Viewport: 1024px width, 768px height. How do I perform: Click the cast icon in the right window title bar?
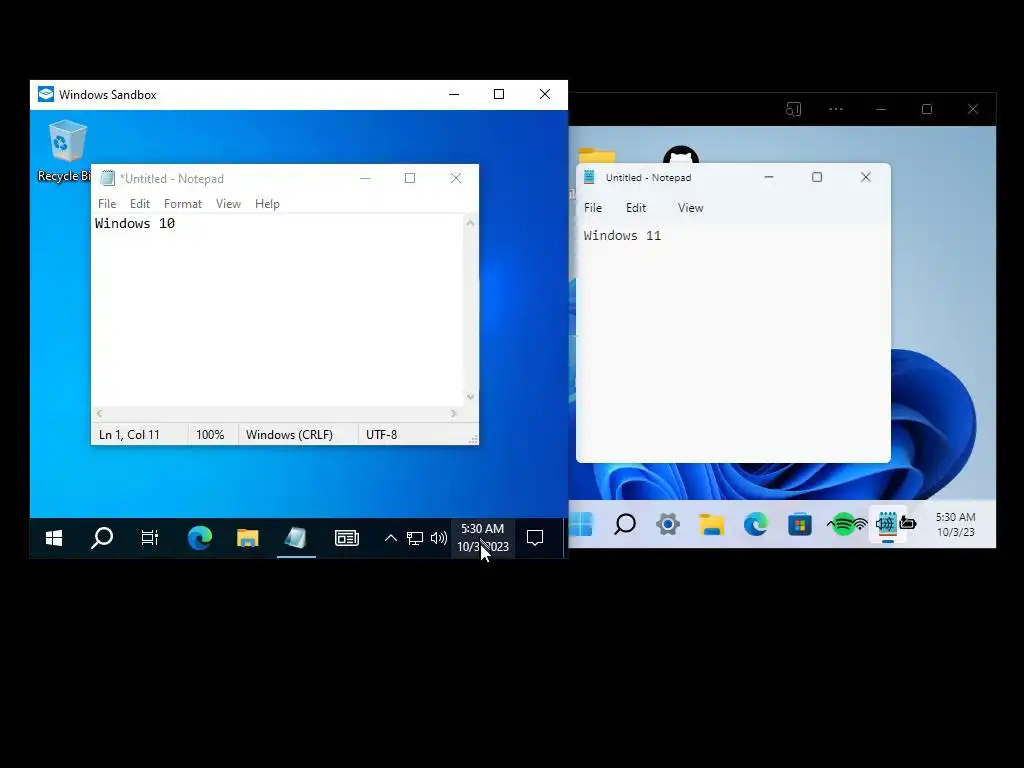pyautogui.click(x=793, y=109)
